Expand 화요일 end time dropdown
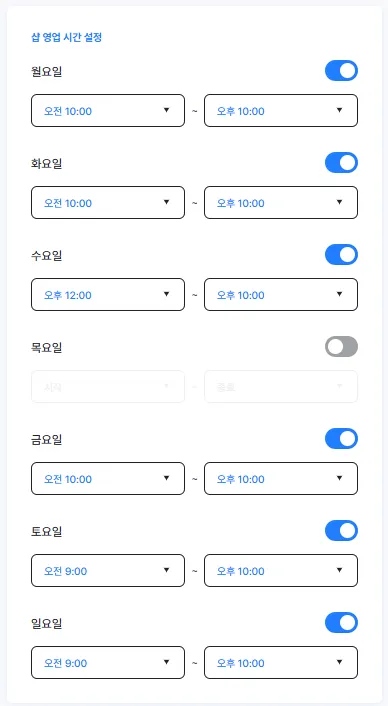The image size is (388, 706). [281, 203]
